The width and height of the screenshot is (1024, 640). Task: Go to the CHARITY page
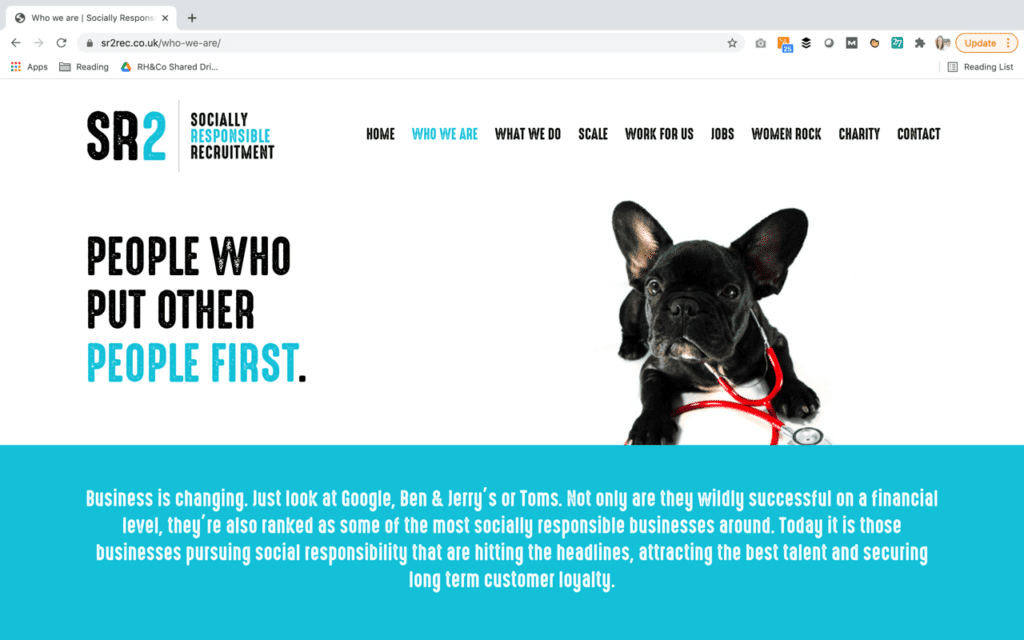[x=859, y=134]
